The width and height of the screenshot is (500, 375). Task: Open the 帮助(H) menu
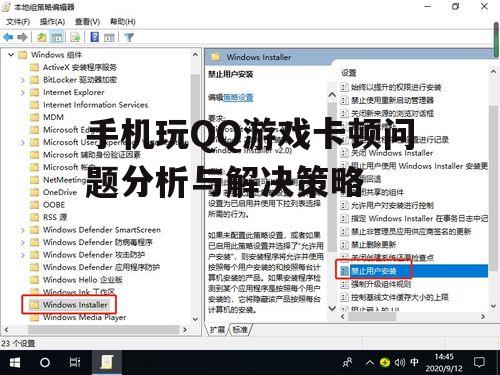[x=123, y=22]
